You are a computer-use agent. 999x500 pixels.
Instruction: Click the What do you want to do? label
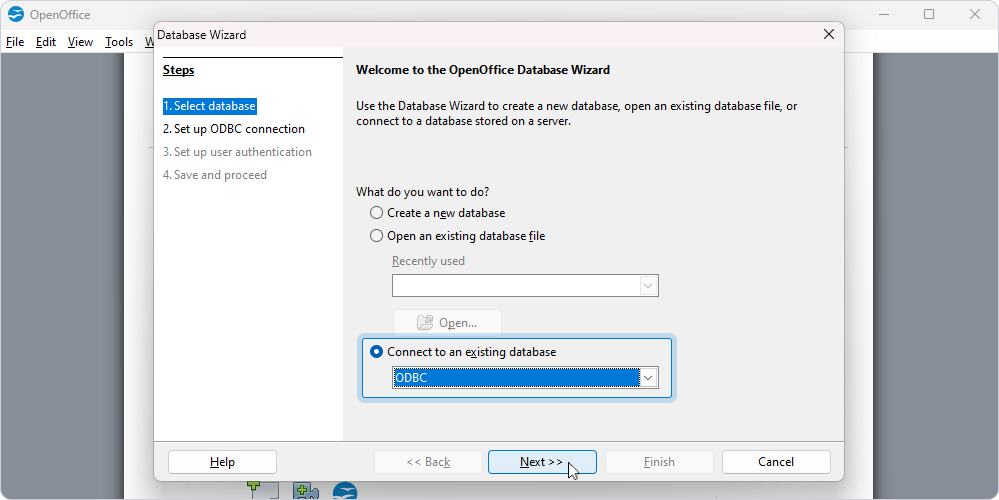pyautogui.click(x=422, y=192)
